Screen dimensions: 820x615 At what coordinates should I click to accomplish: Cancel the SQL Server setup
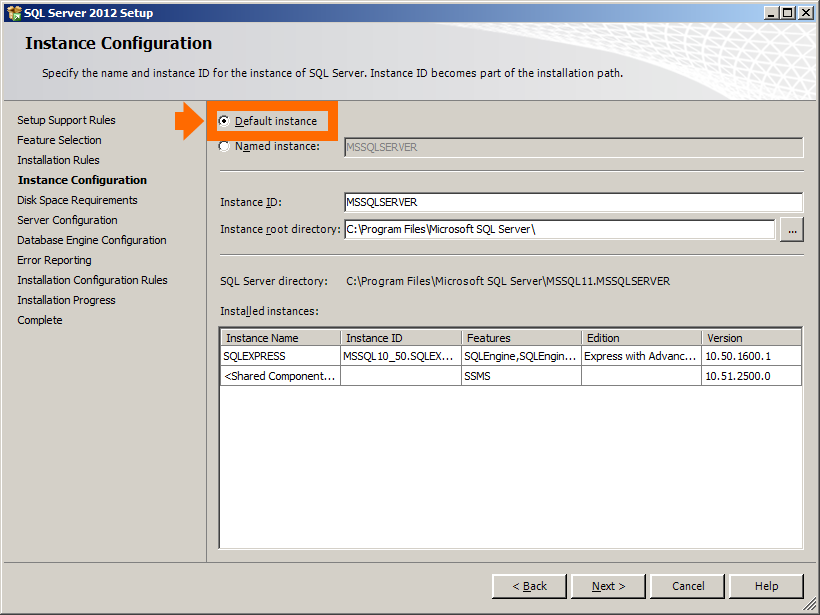[x=687, y=586]
